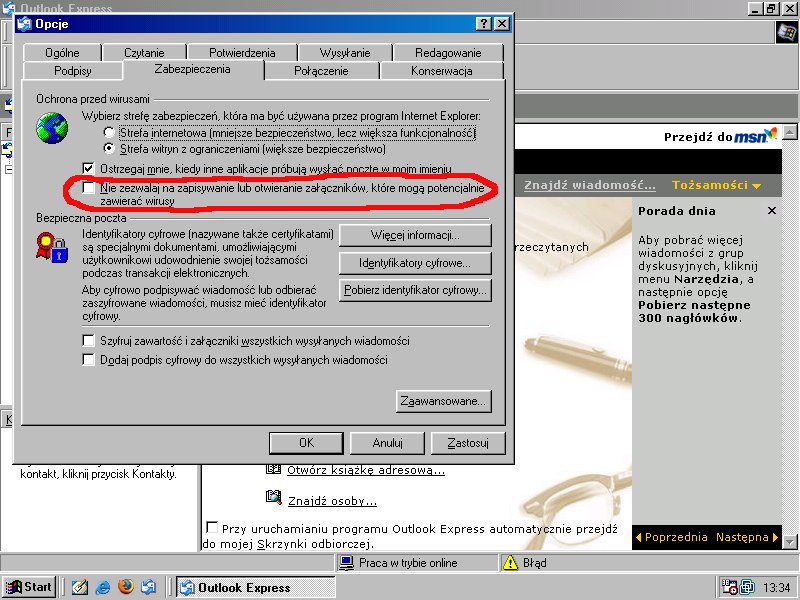800x600 pixels.
Task: Enable Dodaj podpis cyfrowy checkbox
Action: 88,360
